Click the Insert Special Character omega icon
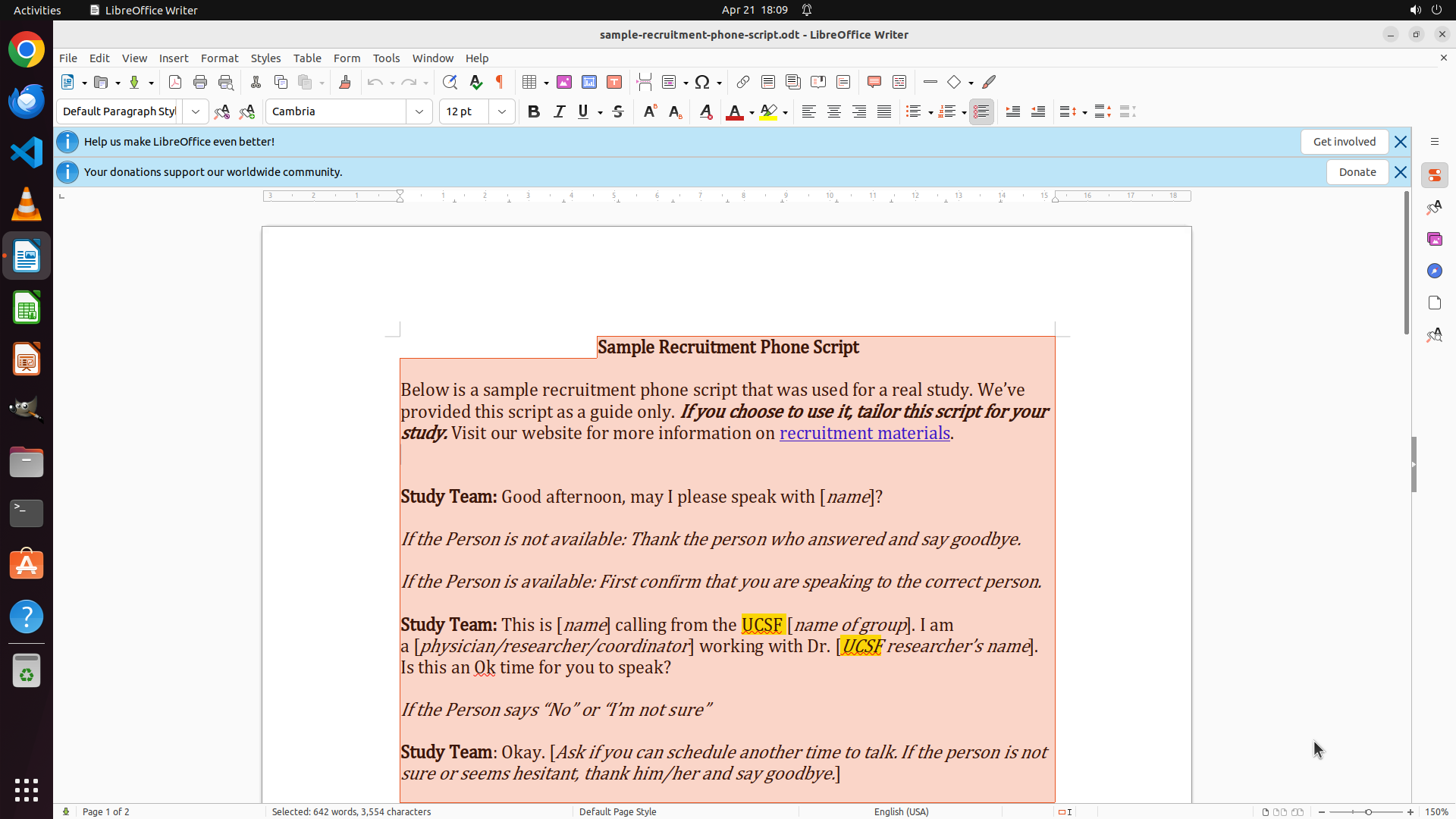The image size is (1456, 819). click(702, 82)
